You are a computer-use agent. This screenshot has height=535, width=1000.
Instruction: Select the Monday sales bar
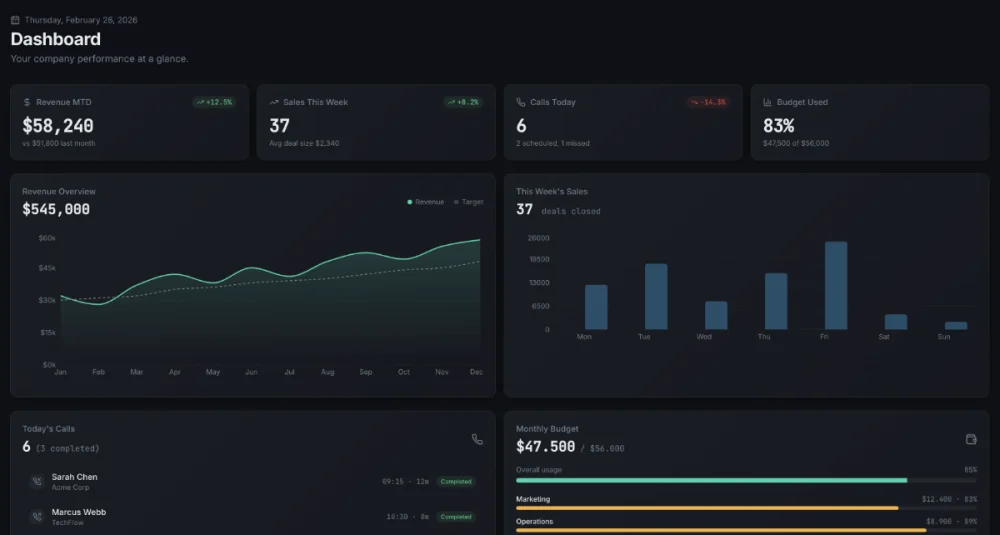click(596, 307)
